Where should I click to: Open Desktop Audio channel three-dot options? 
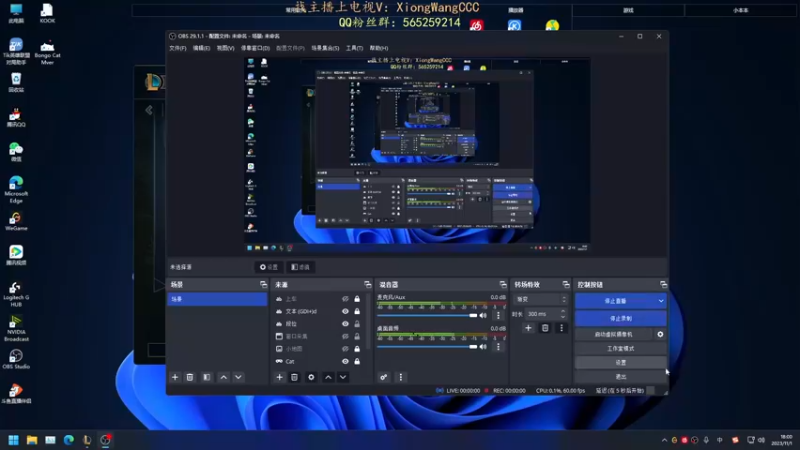[x=498, y=346]
